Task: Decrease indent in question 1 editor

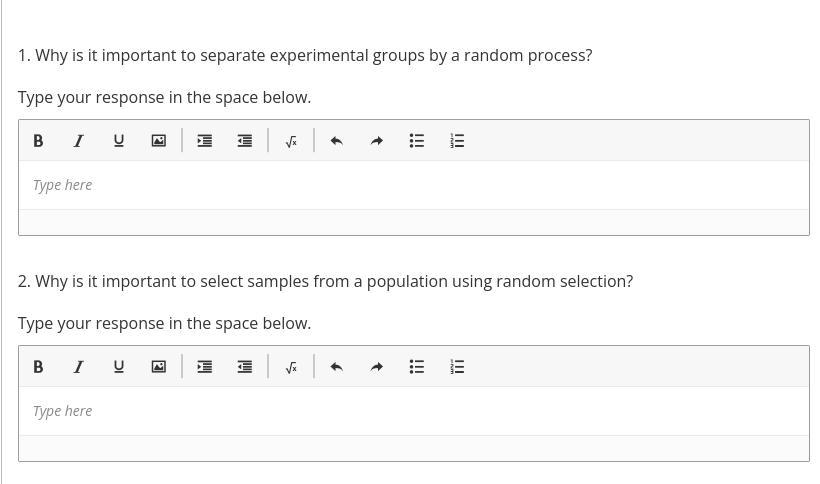Action: (244, 141)
